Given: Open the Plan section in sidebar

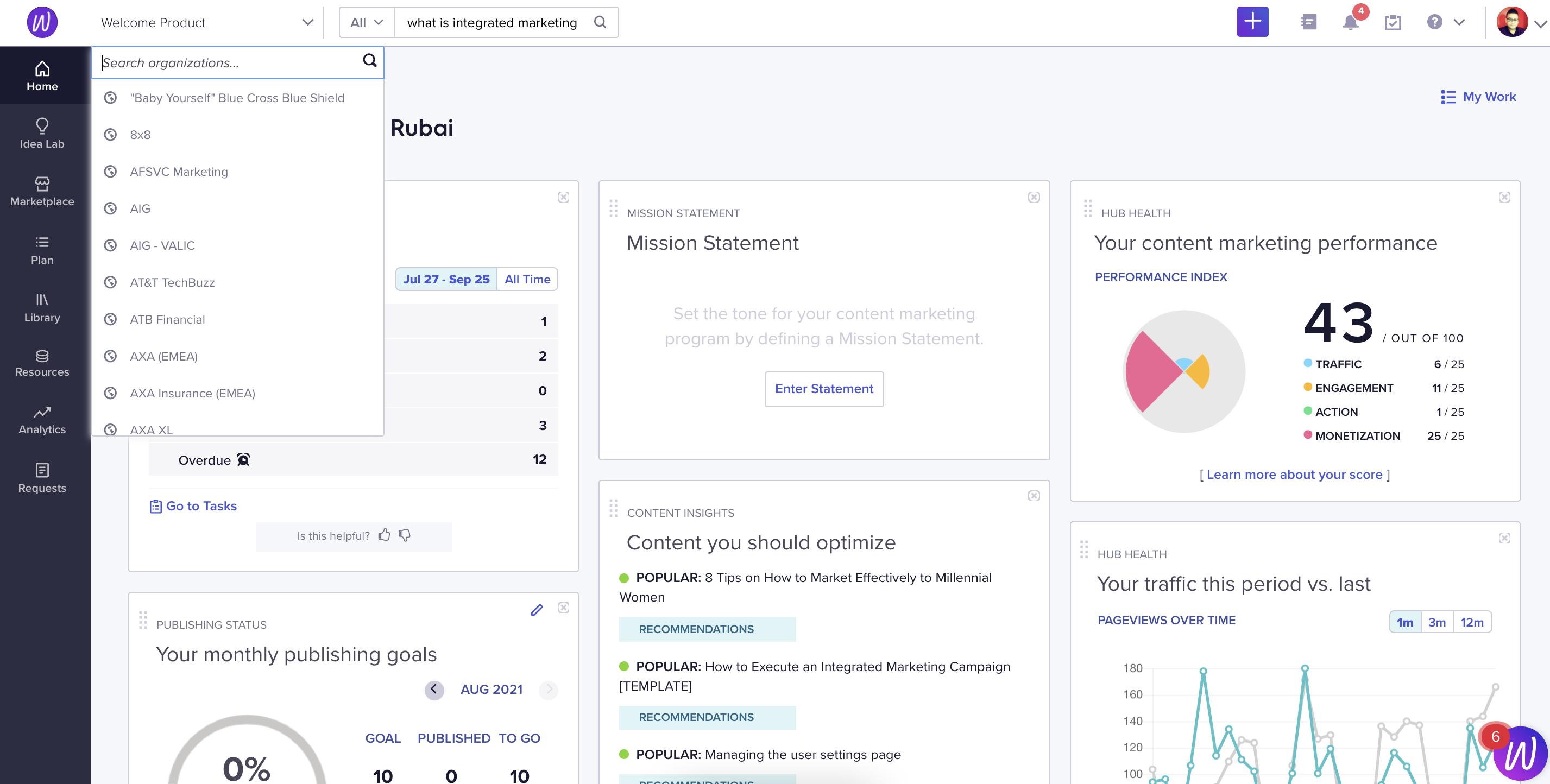Looking at the screenshot, I should coord(42,250).
